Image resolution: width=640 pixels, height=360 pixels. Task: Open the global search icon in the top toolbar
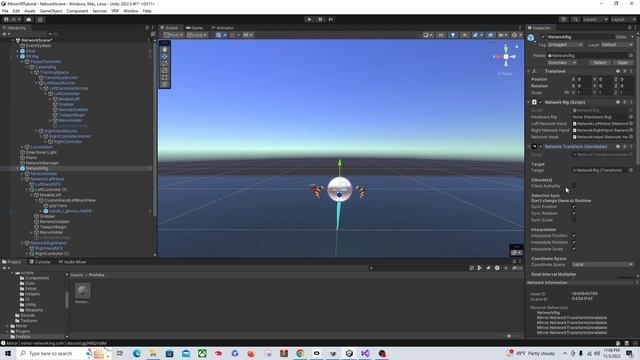[x=575, y=19]
